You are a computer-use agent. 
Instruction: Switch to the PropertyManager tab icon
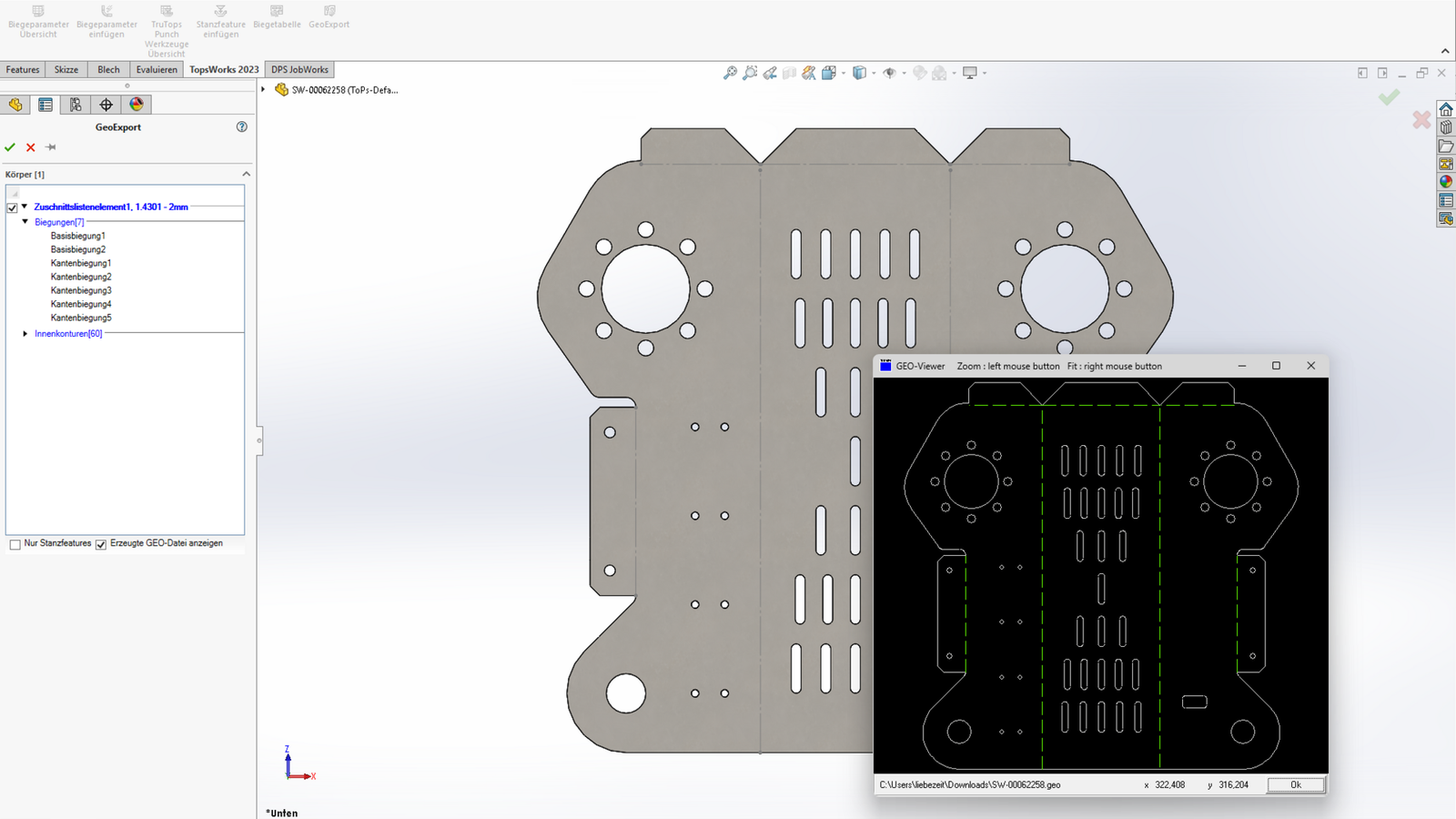tap(45, 105)
